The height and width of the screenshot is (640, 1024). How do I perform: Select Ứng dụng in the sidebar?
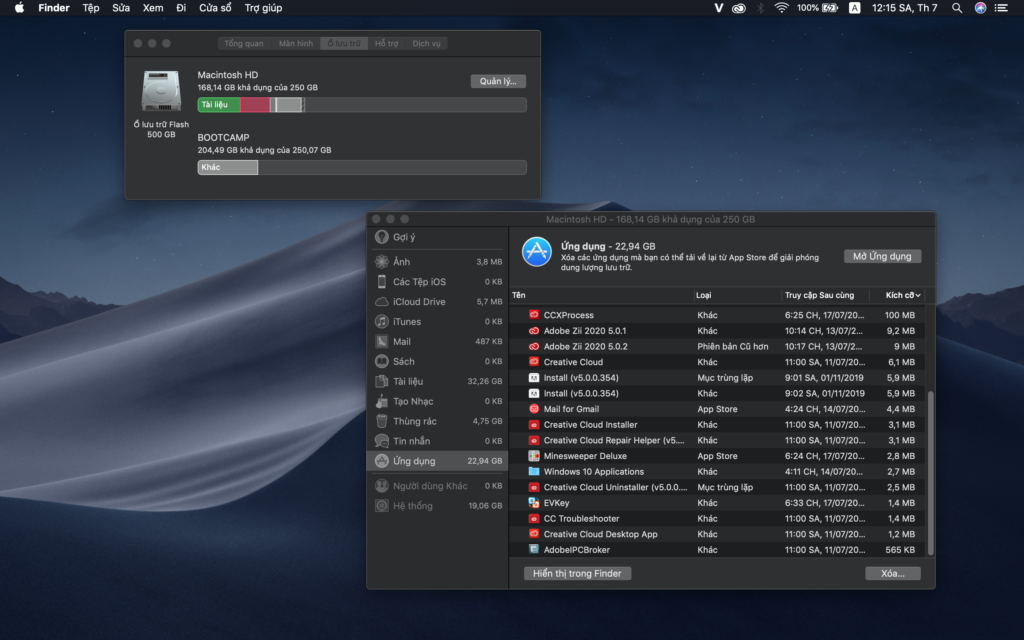tap(438, 461)
